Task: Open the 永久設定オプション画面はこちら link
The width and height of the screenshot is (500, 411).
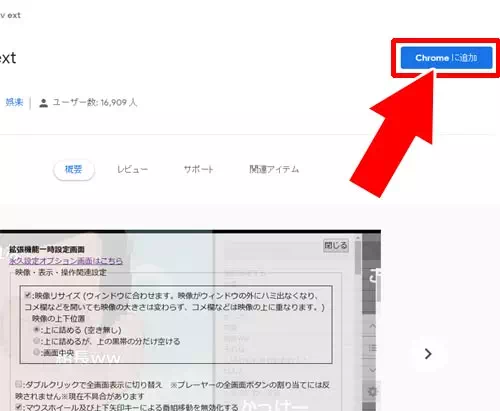Action: coord(66,261)
